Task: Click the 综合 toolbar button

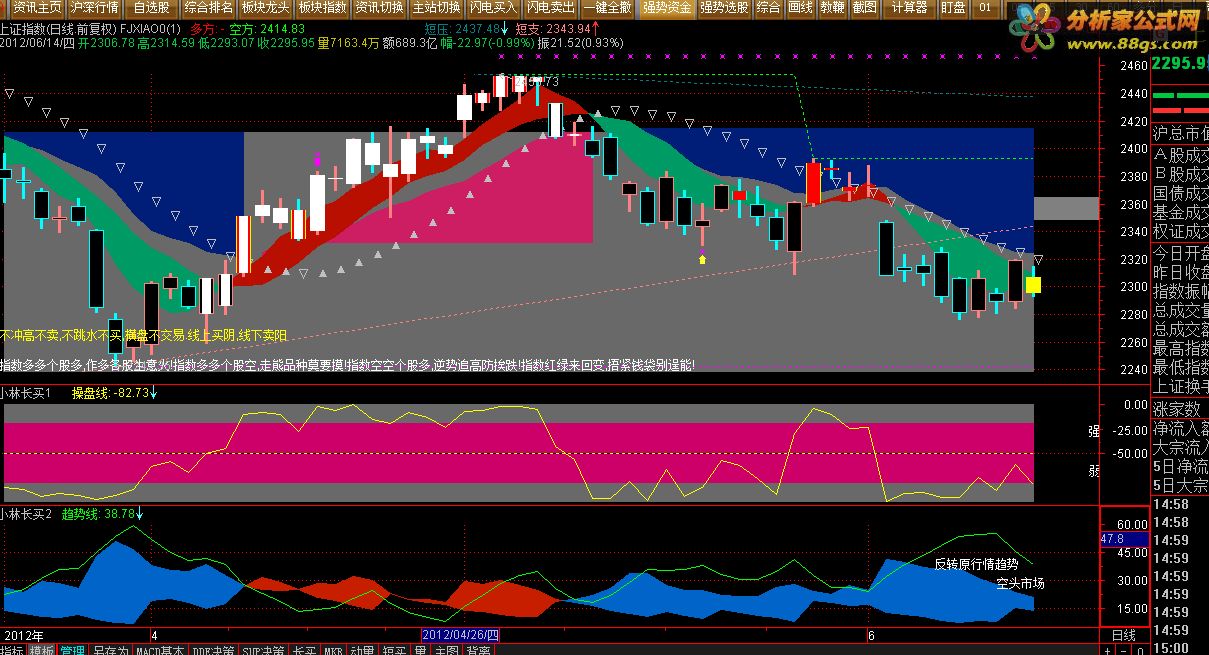Action: point(769,7)
